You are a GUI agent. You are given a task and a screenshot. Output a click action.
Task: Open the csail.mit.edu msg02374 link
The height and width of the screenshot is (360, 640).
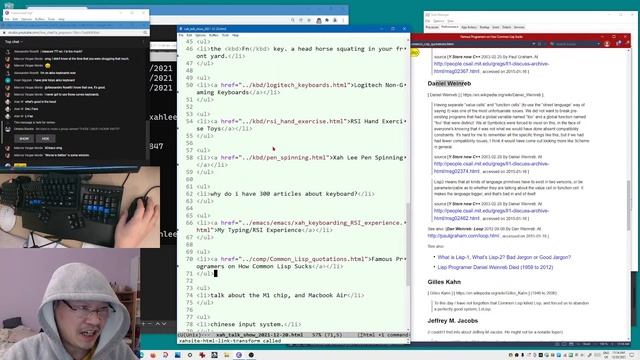[491, 167]
